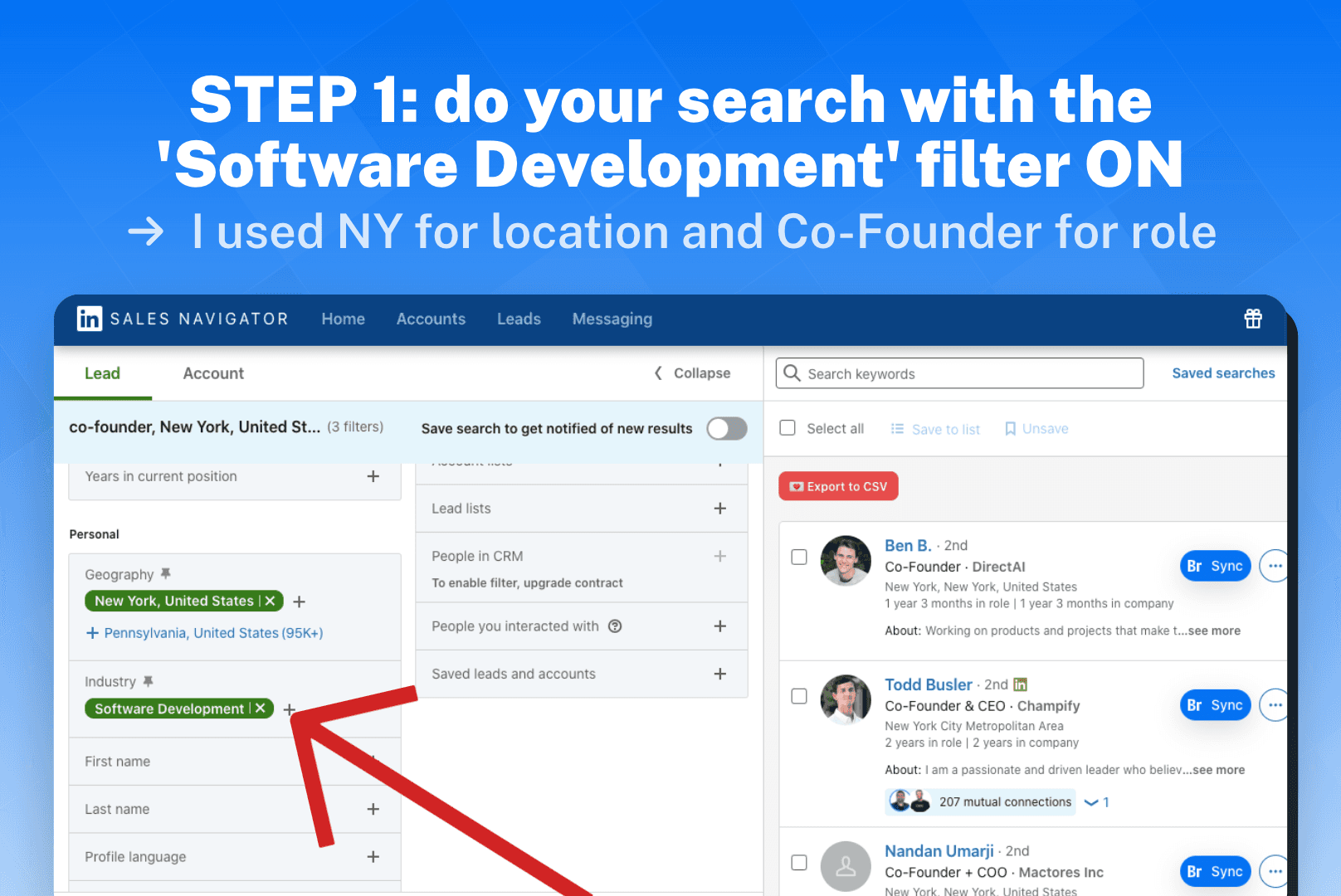Viewport: 1341px width, 896px height.
Task: Click pin icon next to Industry
Action: 148,681
